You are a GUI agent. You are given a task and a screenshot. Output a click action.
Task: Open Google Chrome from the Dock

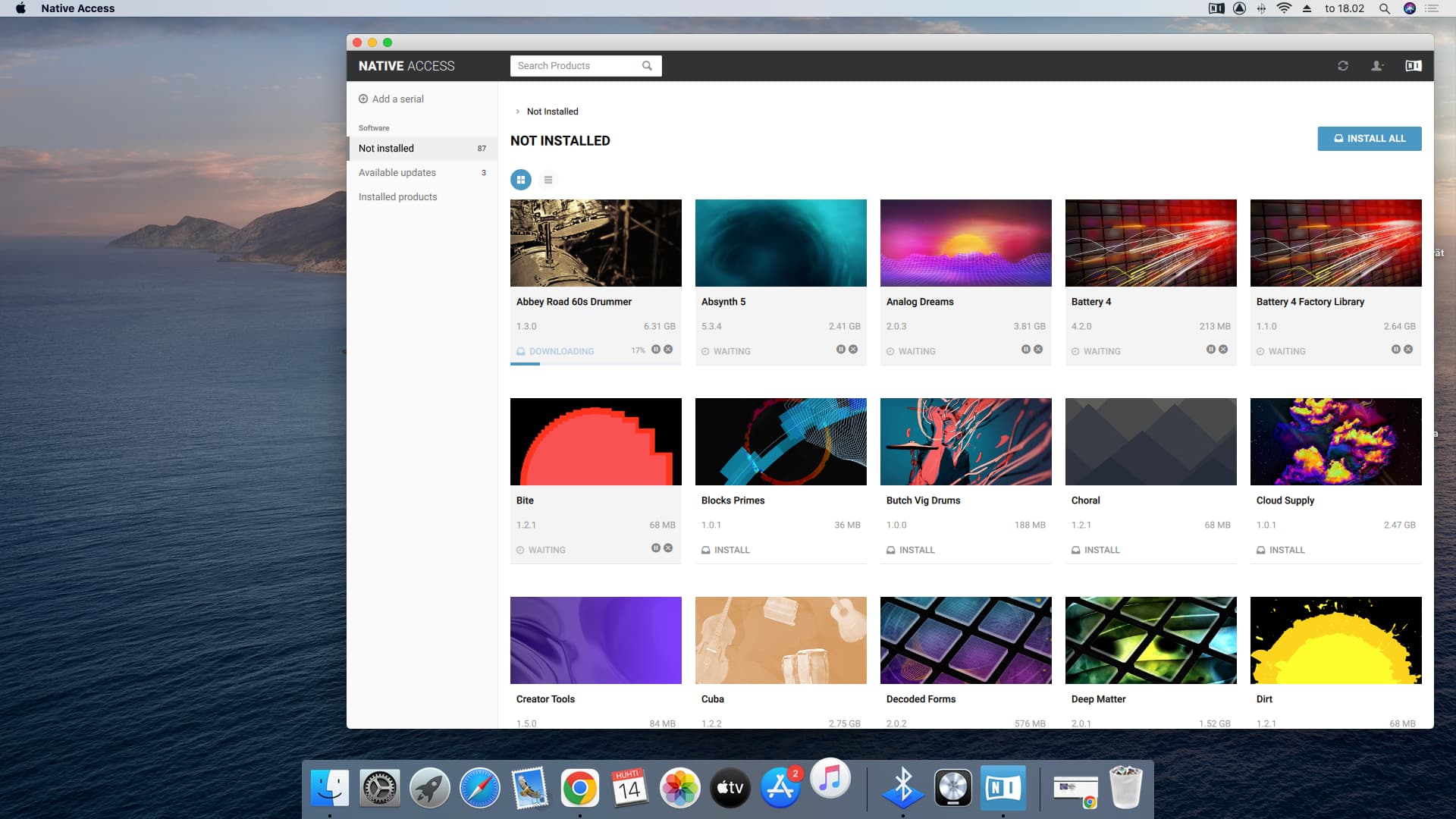580,789
